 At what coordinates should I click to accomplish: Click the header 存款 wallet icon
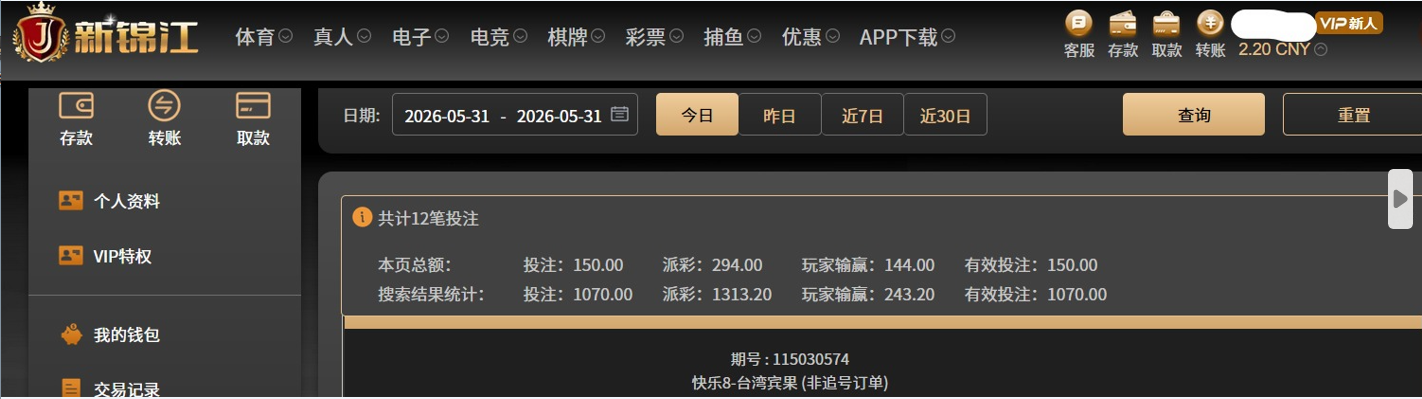[1123, 23]
